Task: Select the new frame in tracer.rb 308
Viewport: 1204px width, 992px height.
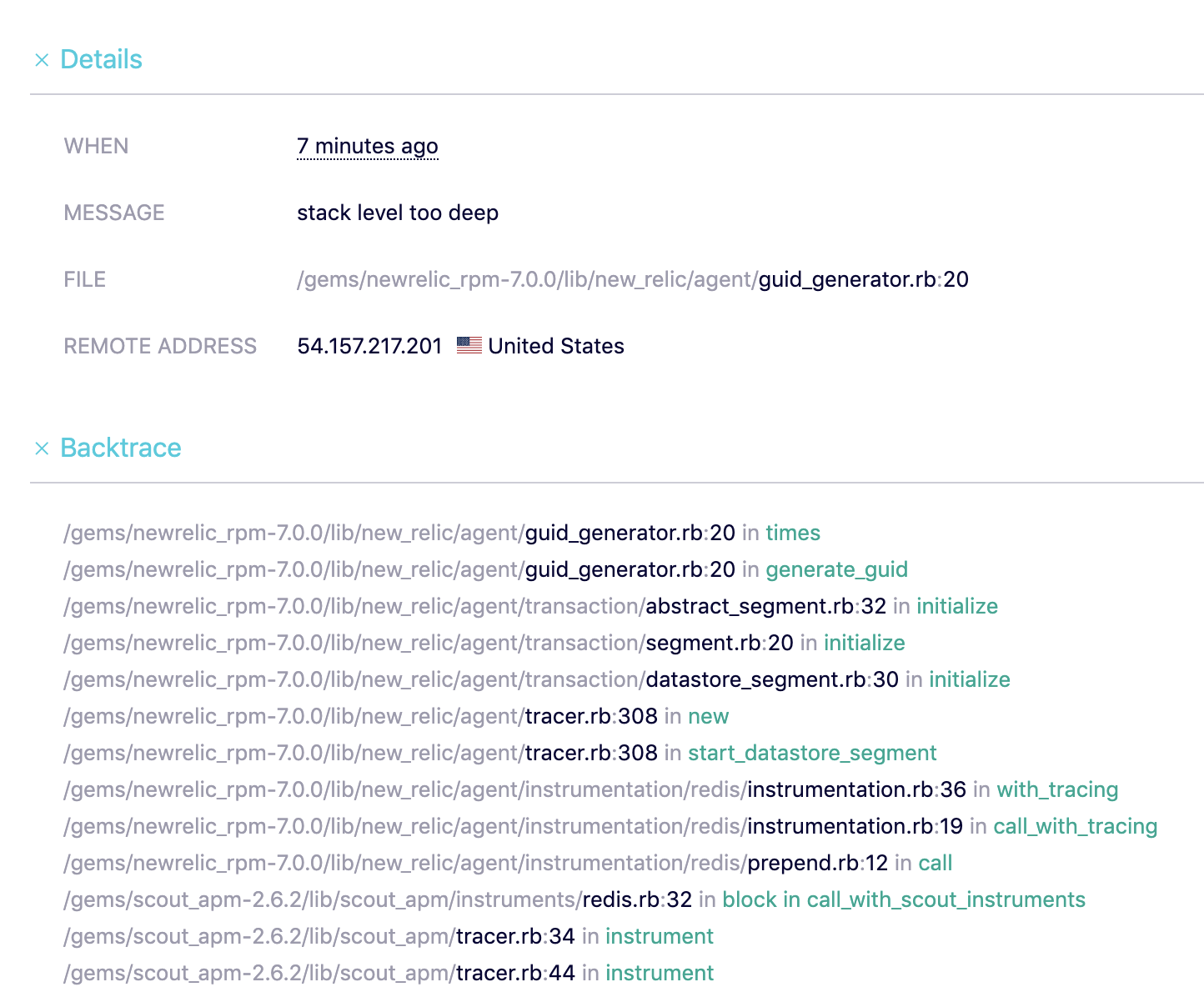Action: (x=709, y=716)
